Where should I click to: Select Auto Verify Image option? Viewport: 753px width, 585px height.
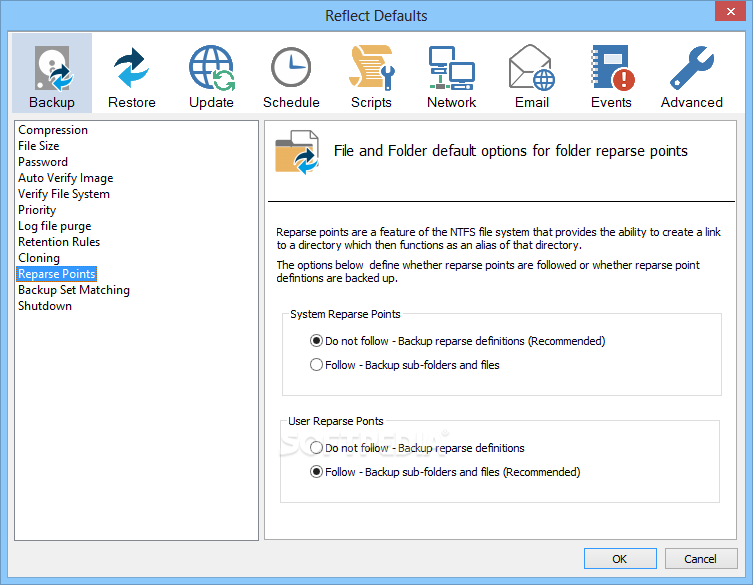[65, 178]
